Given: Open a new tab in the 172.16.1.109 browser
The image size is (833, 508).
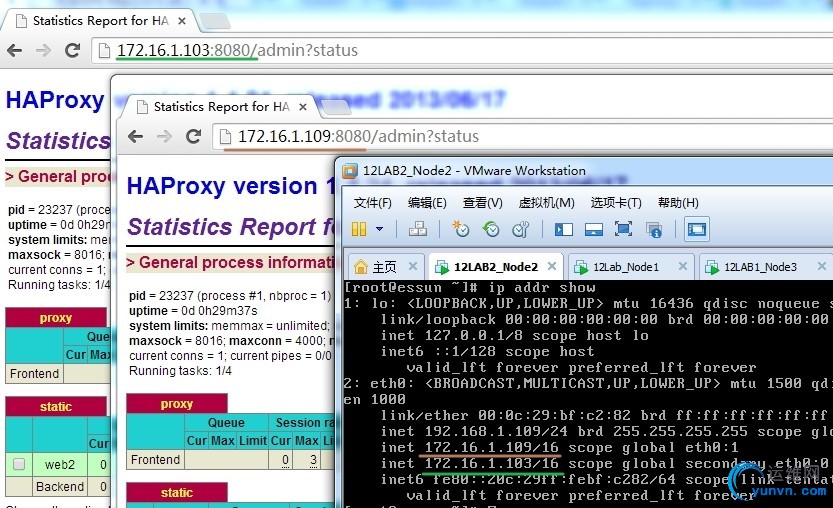Looking at the screenshot, I should point(336,107).
